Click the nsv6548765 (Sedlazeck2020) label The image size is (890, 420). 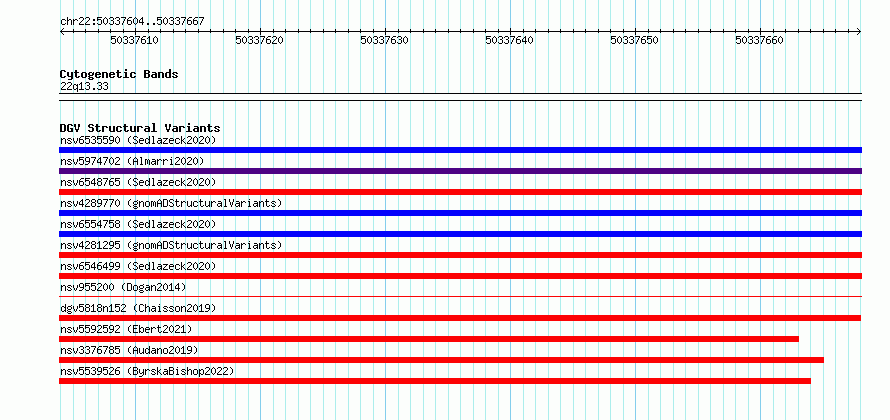tap(138, 182)
